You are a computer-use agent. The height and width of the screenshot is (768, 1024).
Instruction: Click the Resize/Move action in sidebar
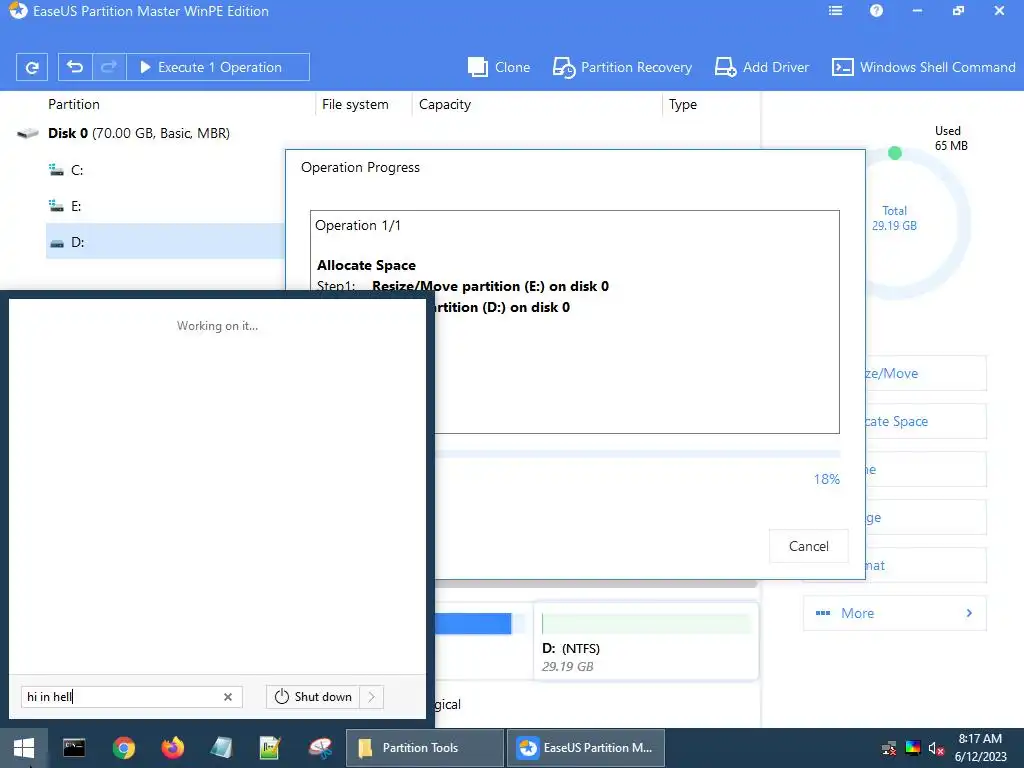pyautogui.click(x=925, y=374)
